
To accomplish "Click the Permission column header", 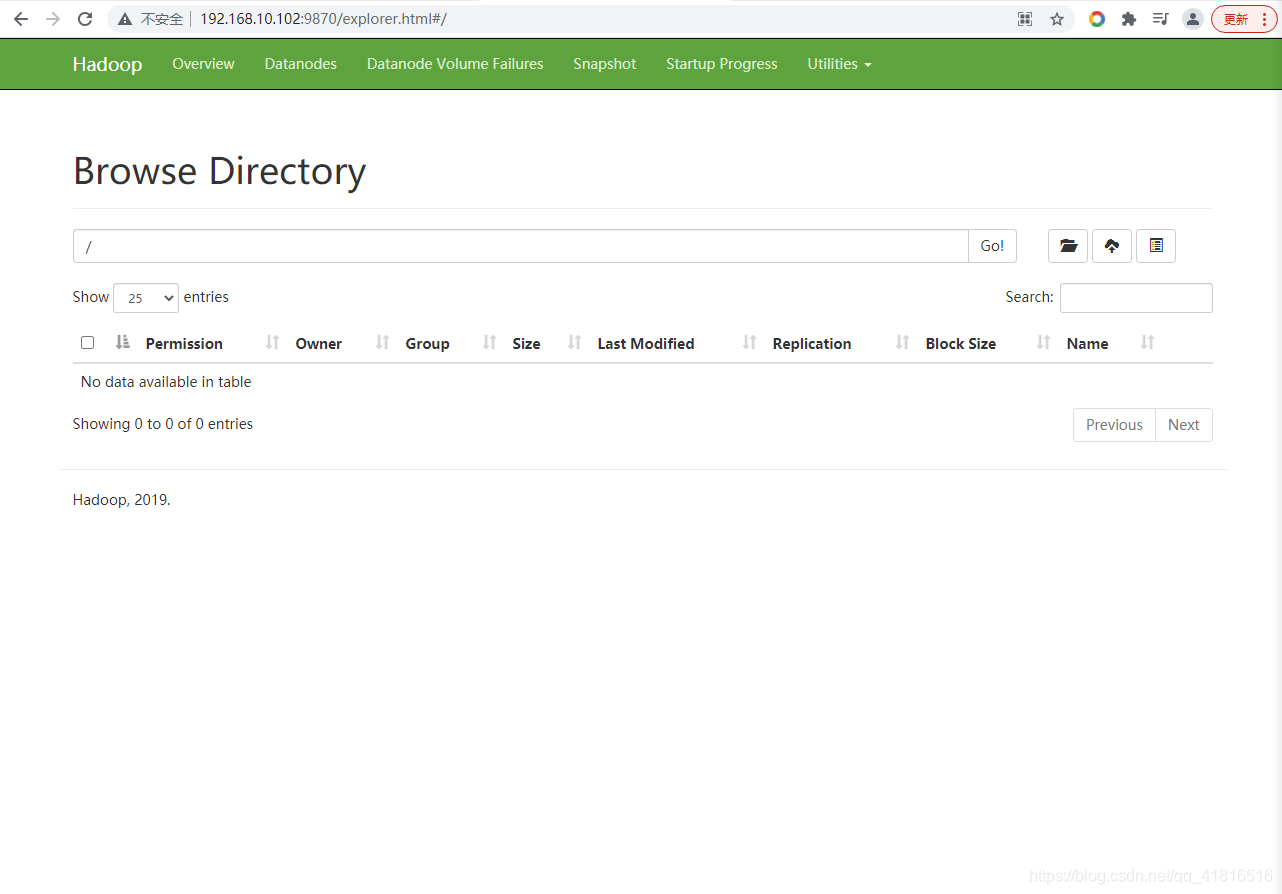I will [x=184, y=344].
